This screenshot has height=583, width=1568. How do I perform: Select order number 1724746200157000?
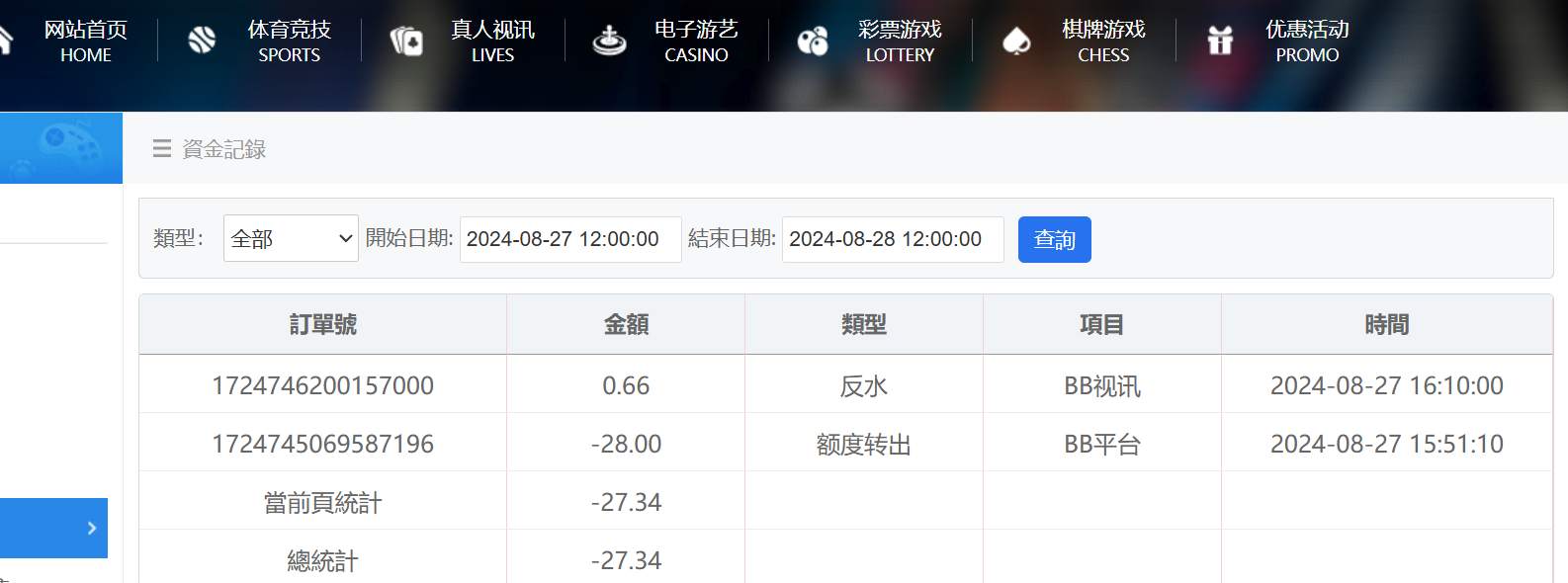(322, 385)
